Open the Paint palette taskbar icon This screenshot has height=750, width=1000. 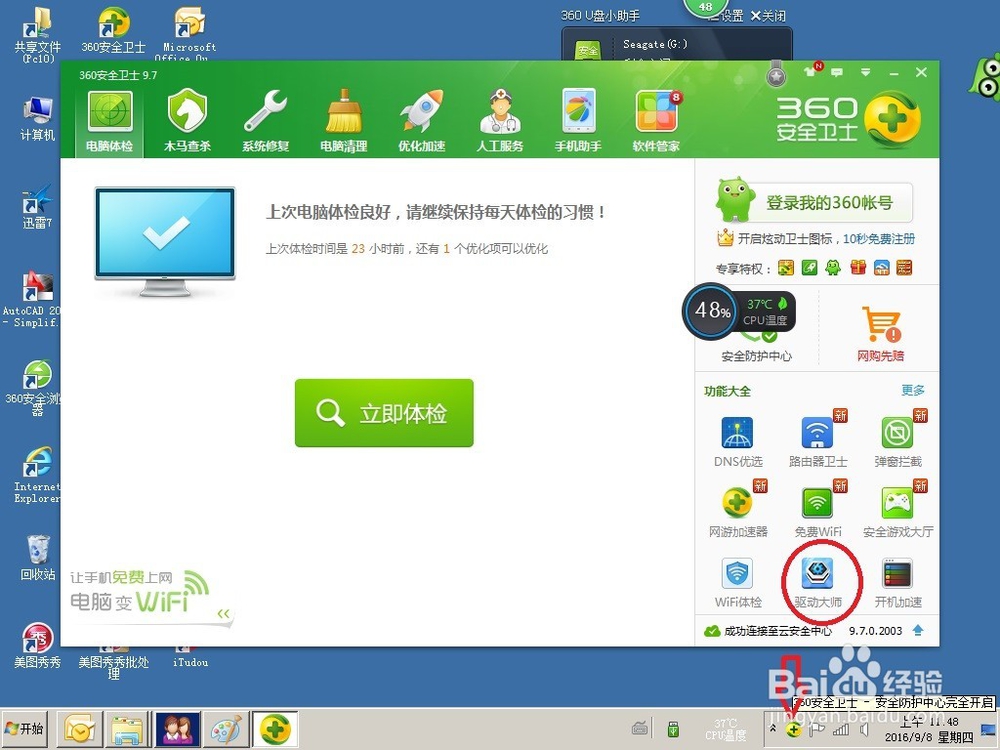tap(226, 729)
